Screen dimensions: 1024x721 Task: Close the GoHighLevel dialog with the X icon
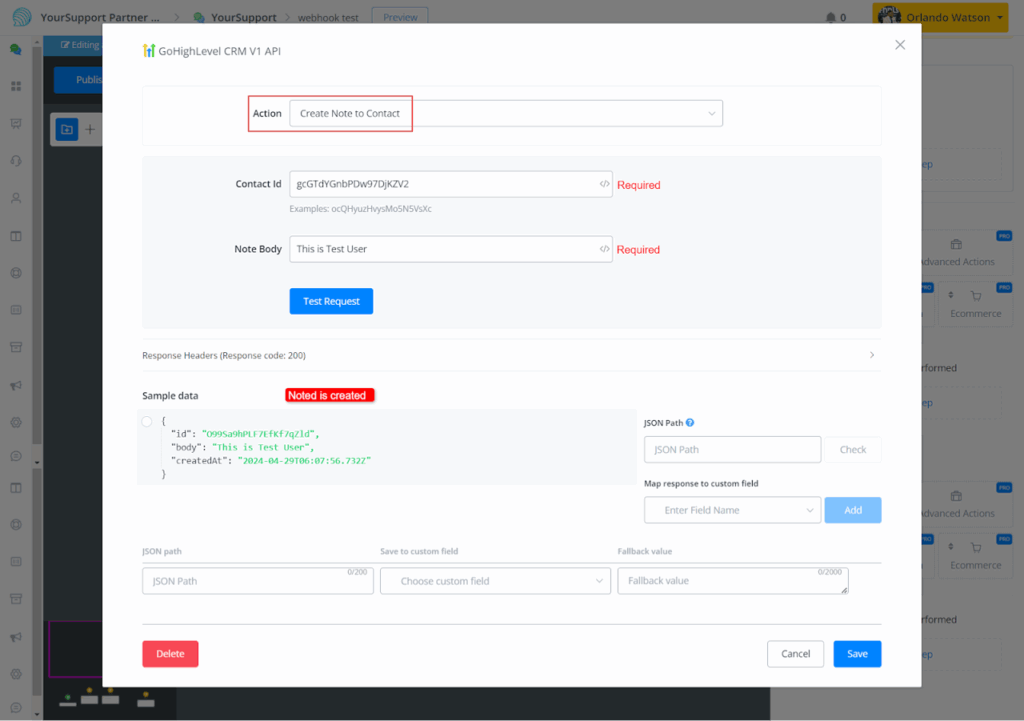pos(900,45)
